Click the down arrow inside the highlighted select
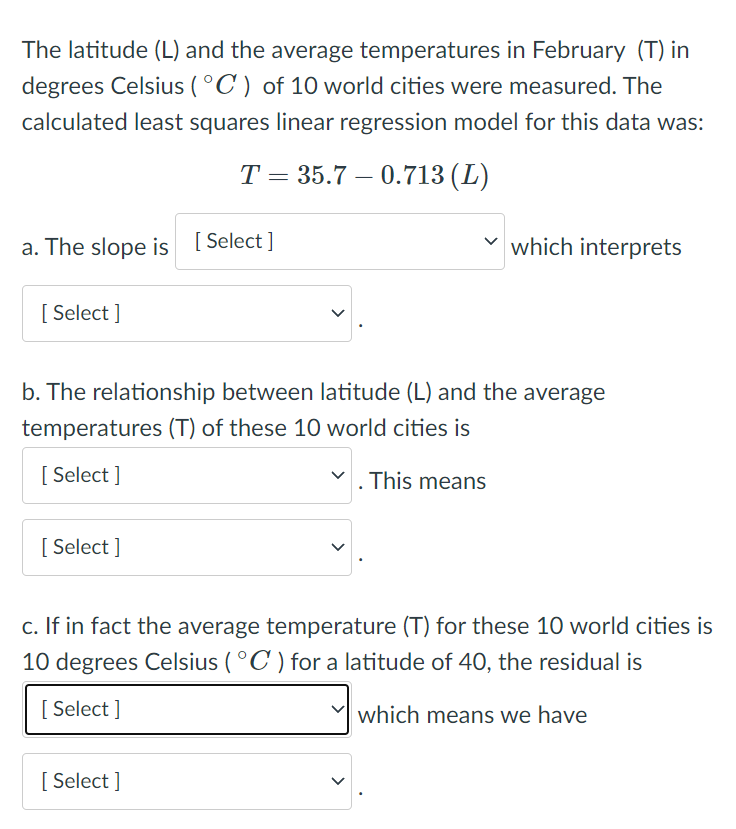736x829 pixels. coord(337,709)
